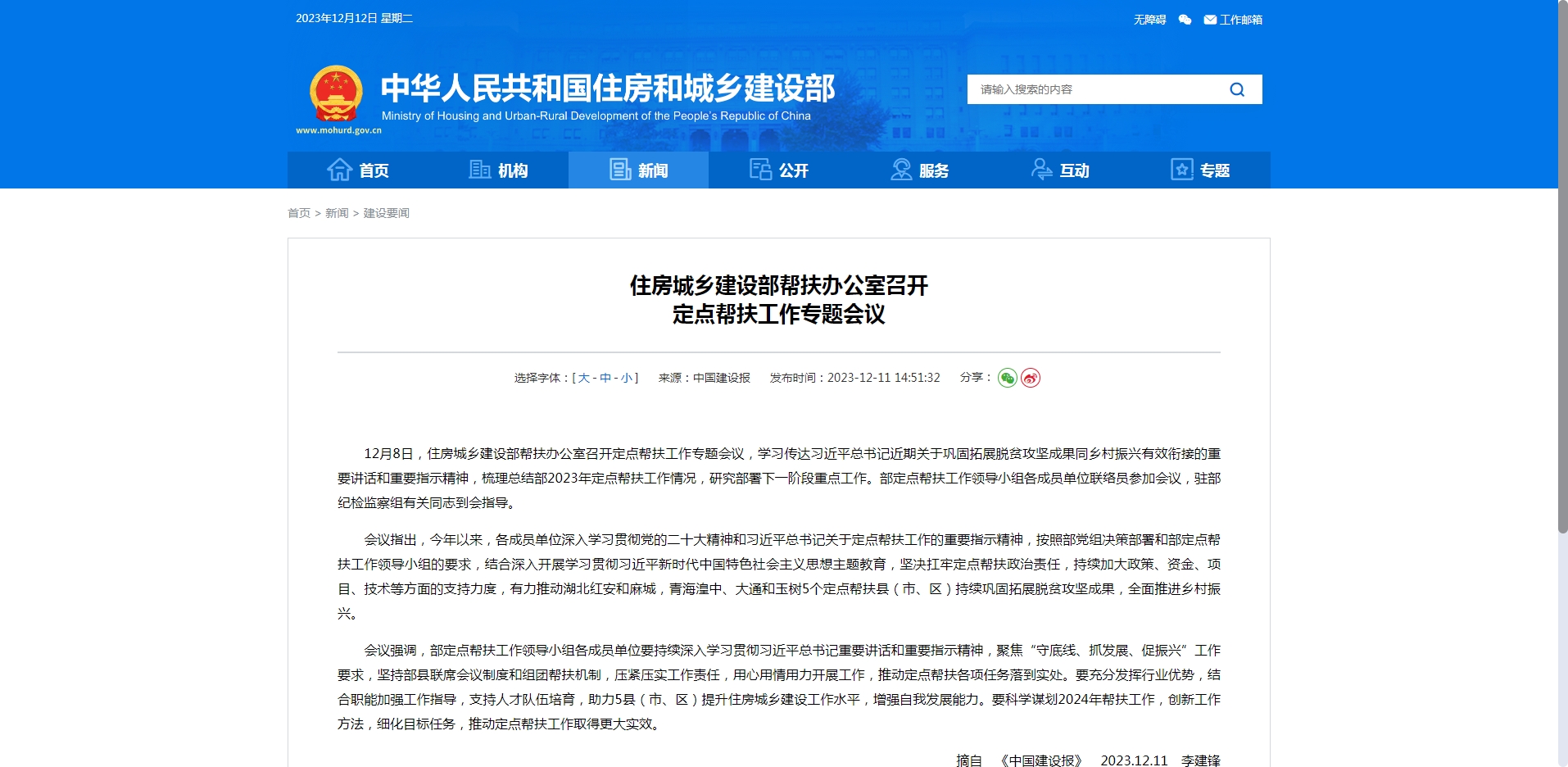Go to the 服务 navigation tab
Image resolution: width=1568 pixels, height=767 pixels.
[x=919, y=170]
